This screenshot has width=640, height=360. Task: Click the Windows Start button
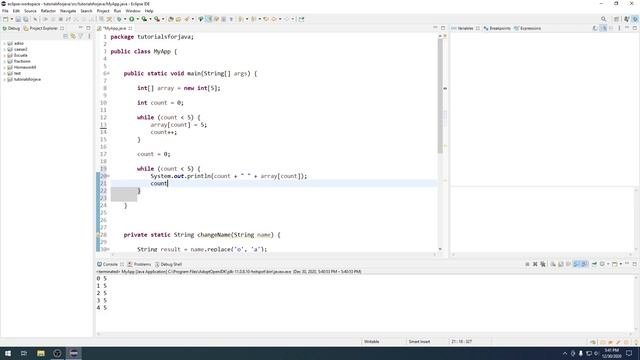coord(8,353)
